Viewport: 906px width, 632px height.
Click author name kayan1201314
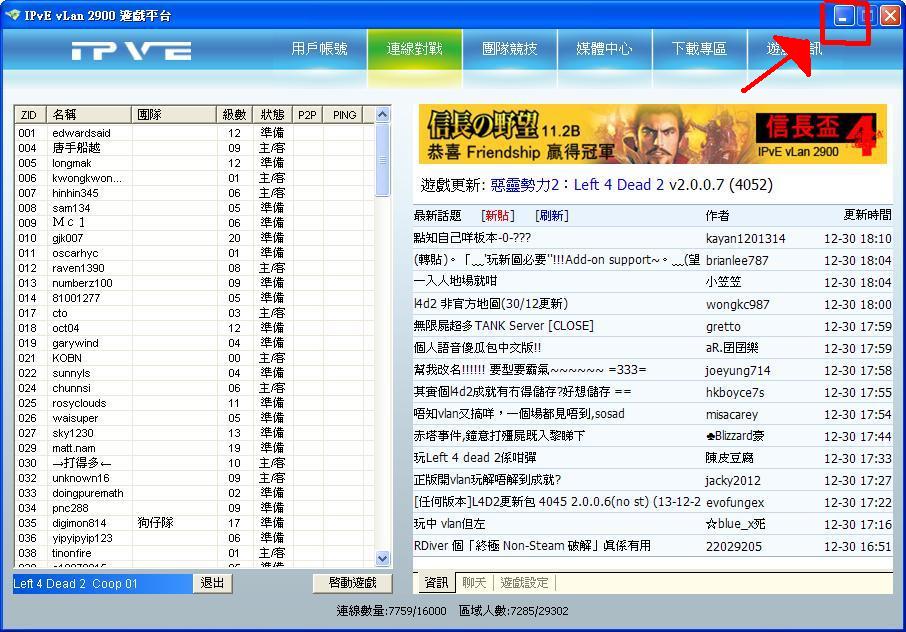coord(745,239)
